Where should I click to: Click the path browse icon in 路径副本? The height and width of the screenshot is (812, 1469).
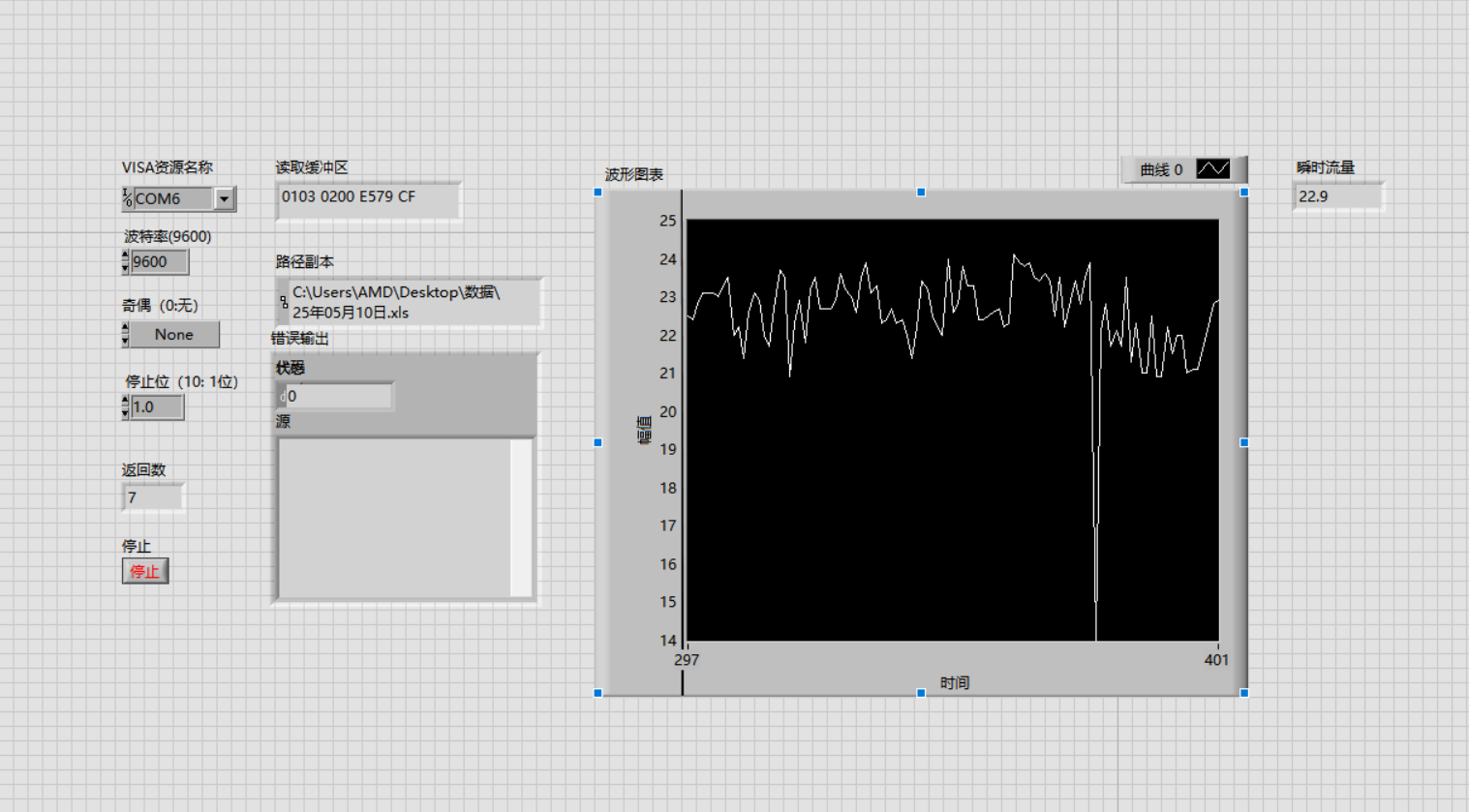(x=284, y=302)
